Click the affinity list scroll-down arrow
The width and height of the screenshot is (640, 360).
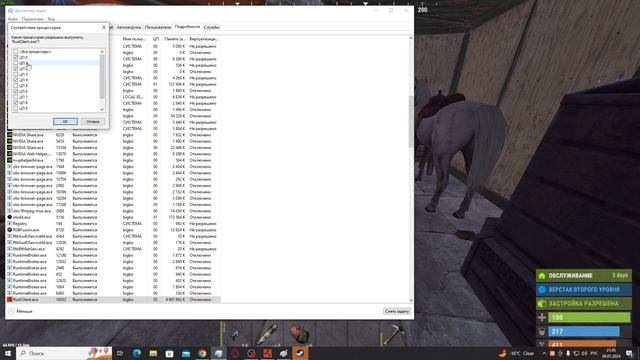(x=102, y=109)
